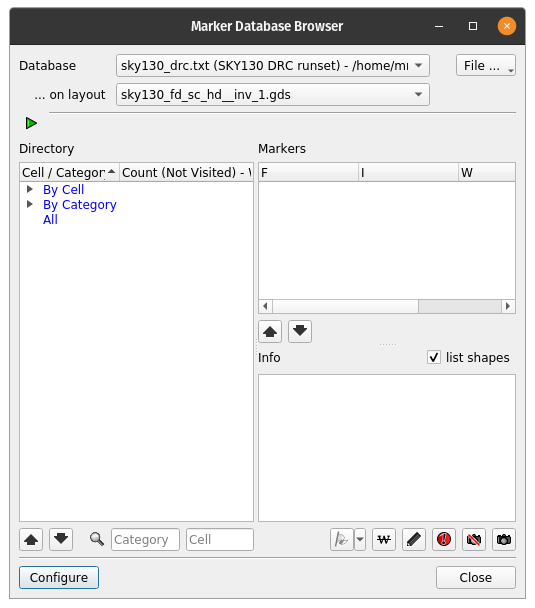Expand the By Cell tree node

pyautogui.click(x=30, y=189)
